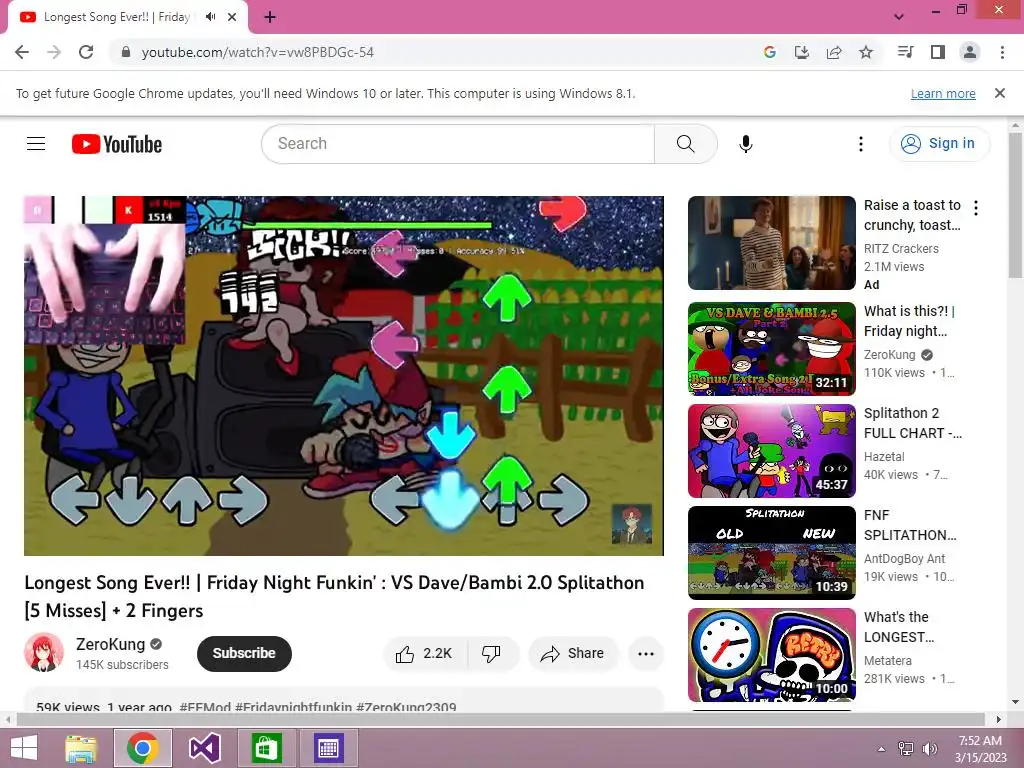Go back to the previous page
1024x768 pixels.
pyautogui.click(x=22, y=52)
